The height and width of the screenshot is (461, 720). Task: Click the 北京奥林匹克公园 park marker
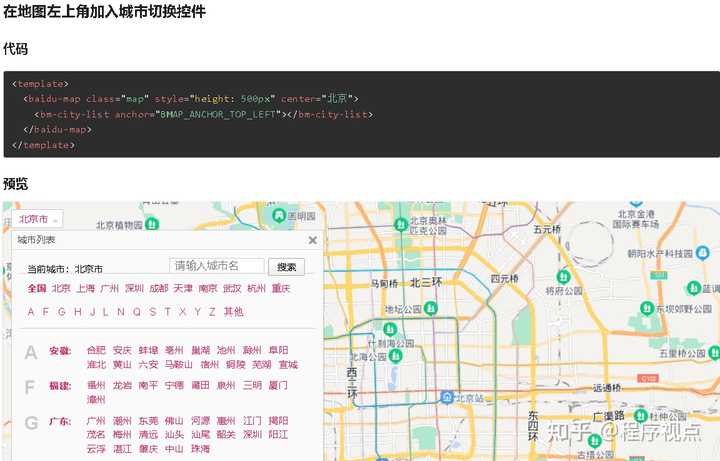[401, 225]
